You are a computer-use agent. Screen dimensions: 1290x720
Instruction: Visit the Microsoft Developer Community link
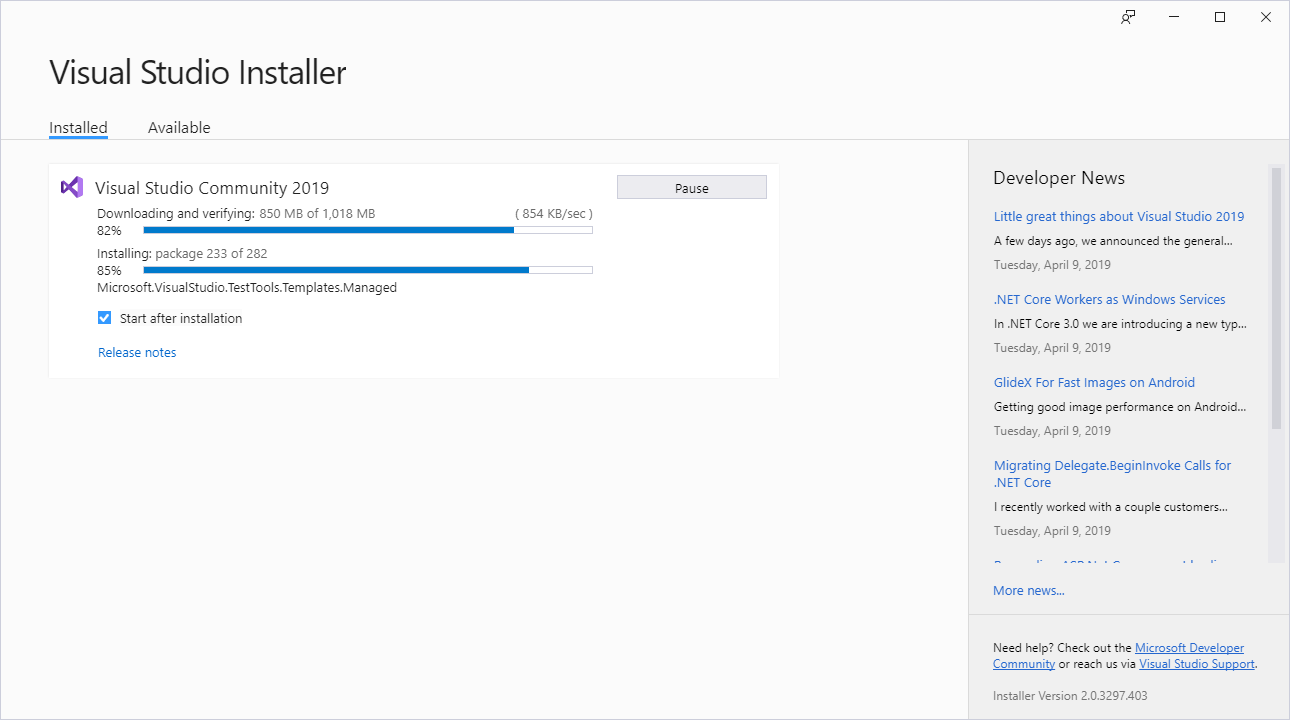pos(1189,647)
